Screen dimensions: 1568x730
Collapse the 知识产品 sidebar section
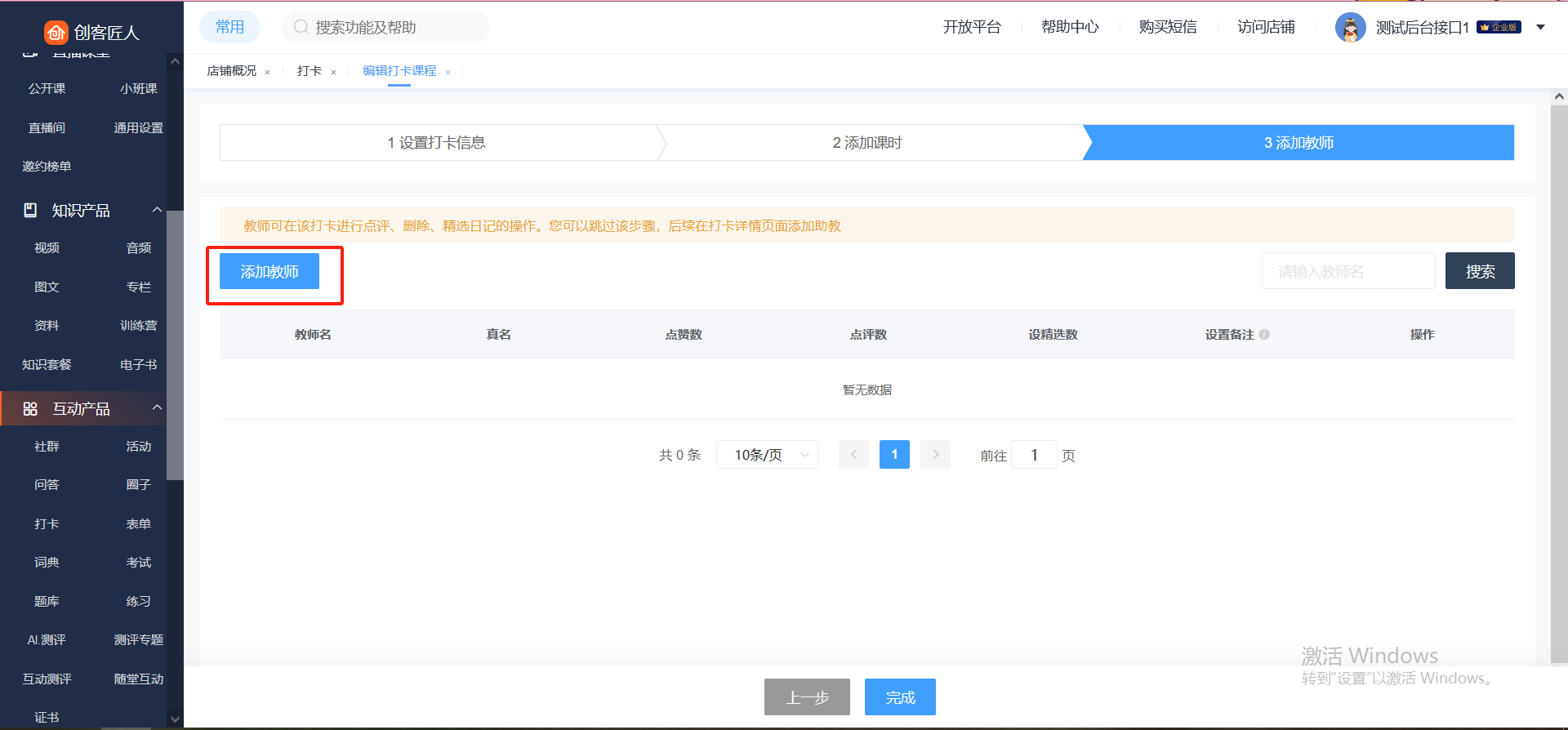point(157,211)
